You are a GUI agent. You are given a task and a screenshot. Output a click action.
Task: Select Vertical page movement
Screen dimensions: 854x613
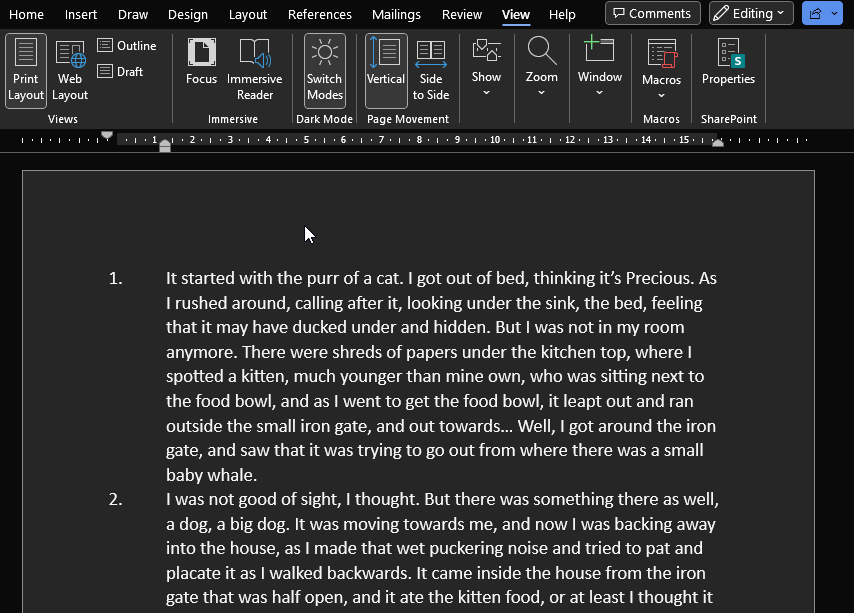pyautogui.click(x=386, y=71)
